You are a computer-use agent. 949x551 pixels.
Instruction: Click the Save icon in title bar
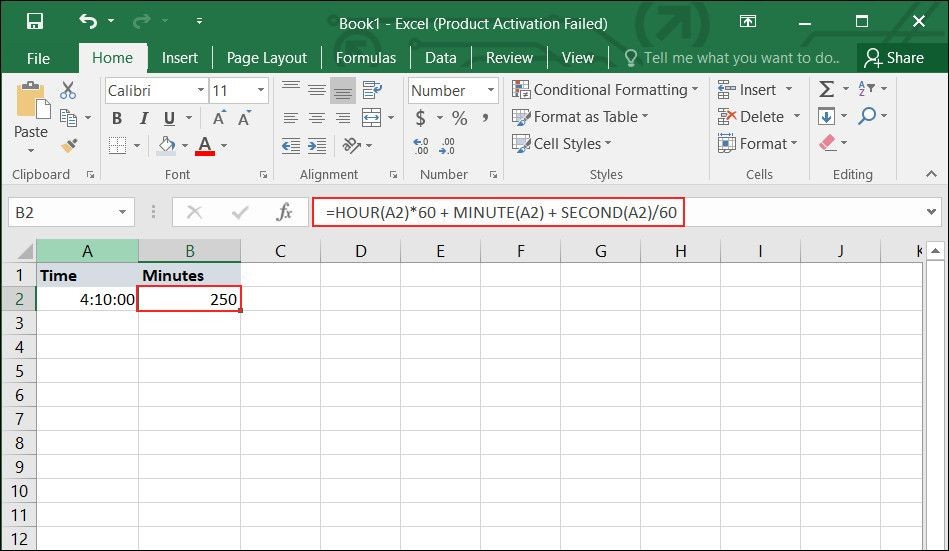click(x=35, y=22)
